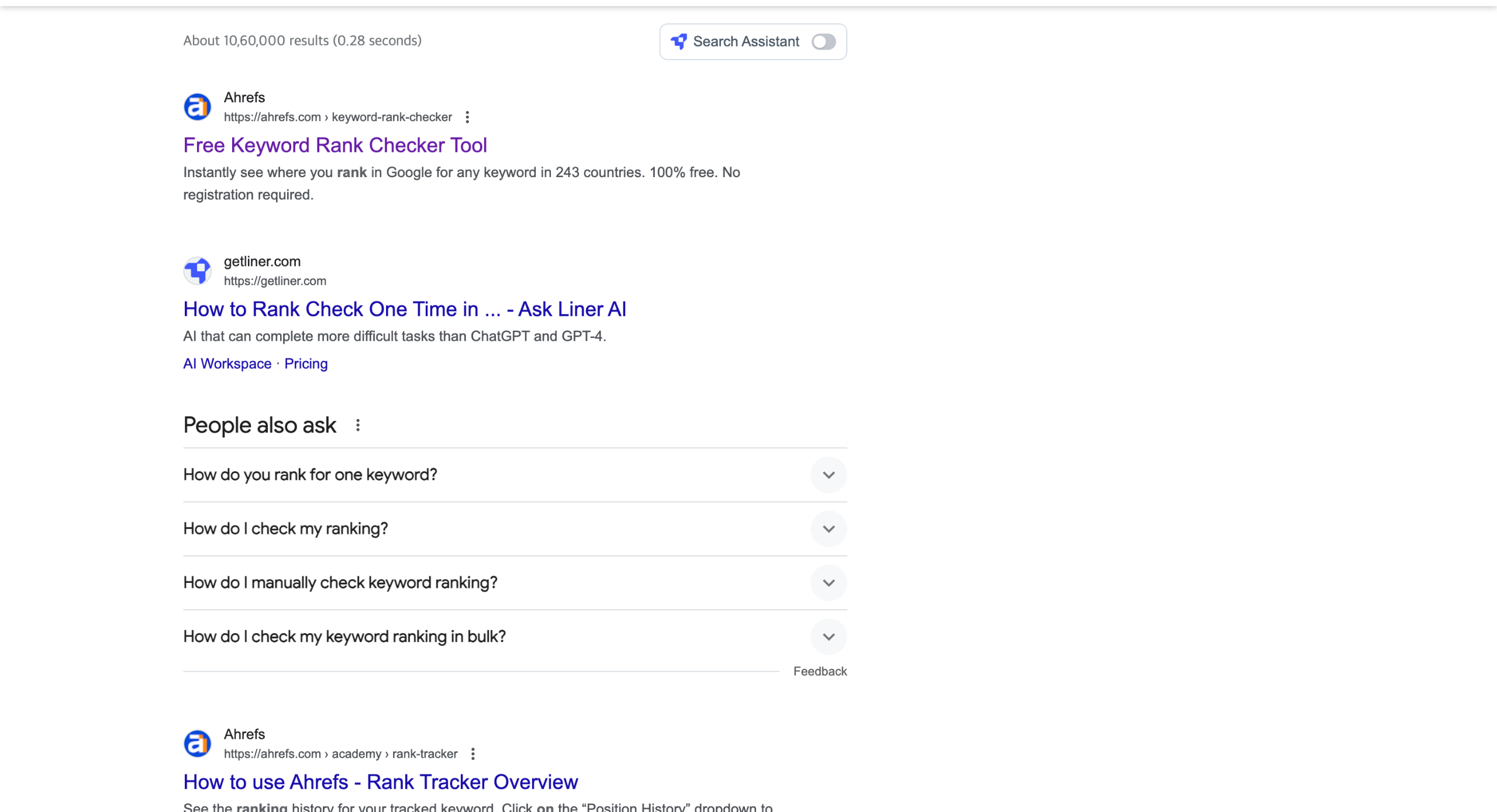Open three-dot menu beside rank-tracker URL

(x=473, y=754)
